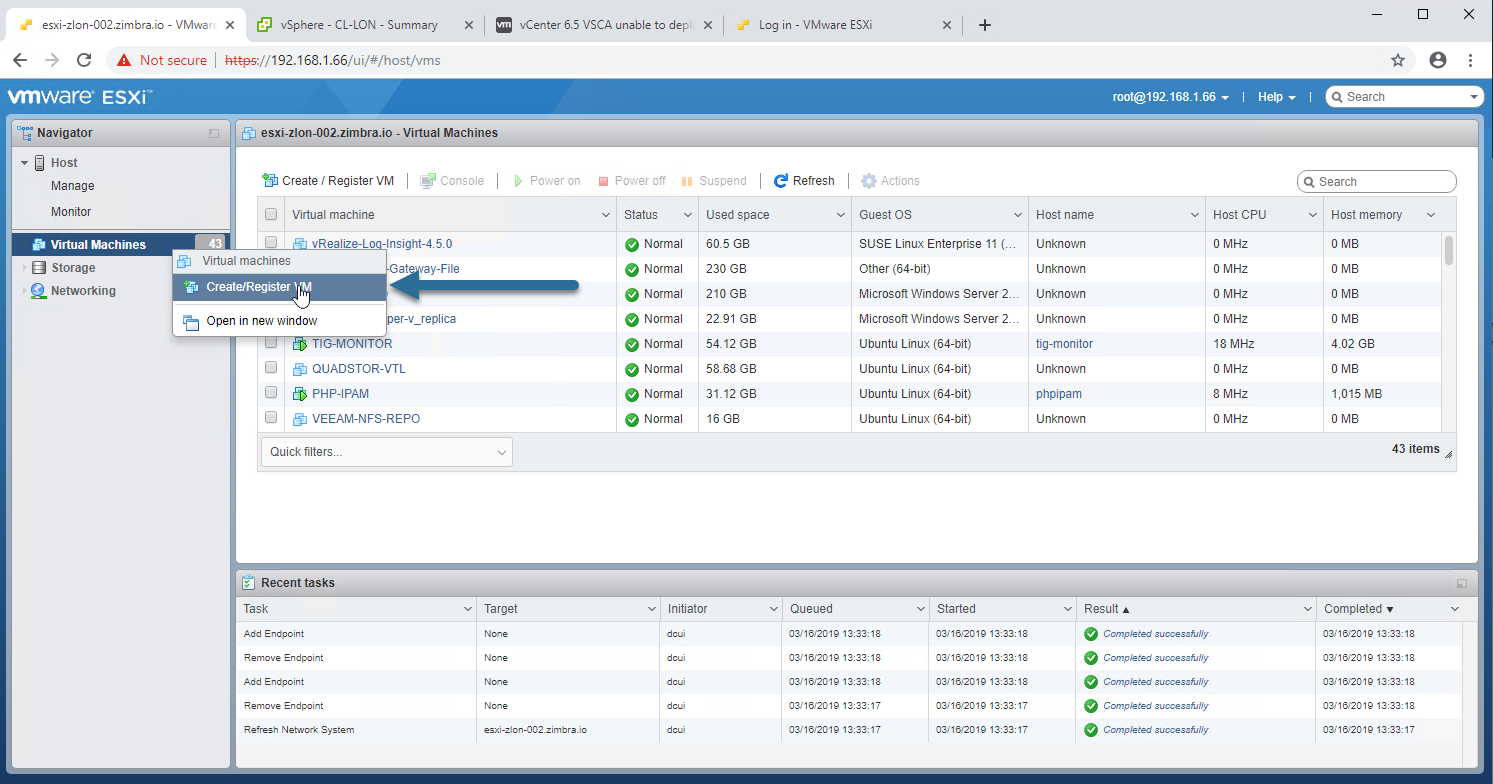Click the Refresh toolbar button
Screen dimensions: 1493x784
pyautogui.click(x=805, y=181)
